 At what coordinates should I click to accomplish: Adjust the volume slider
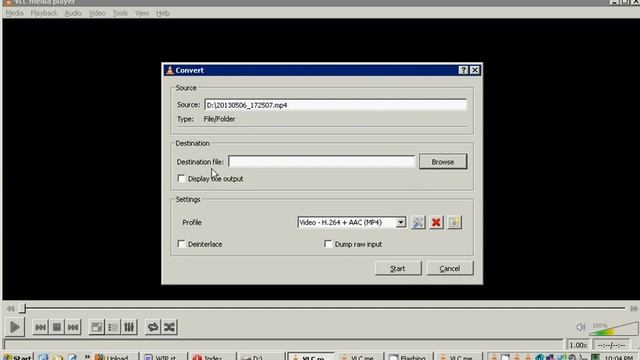[613, 328]
